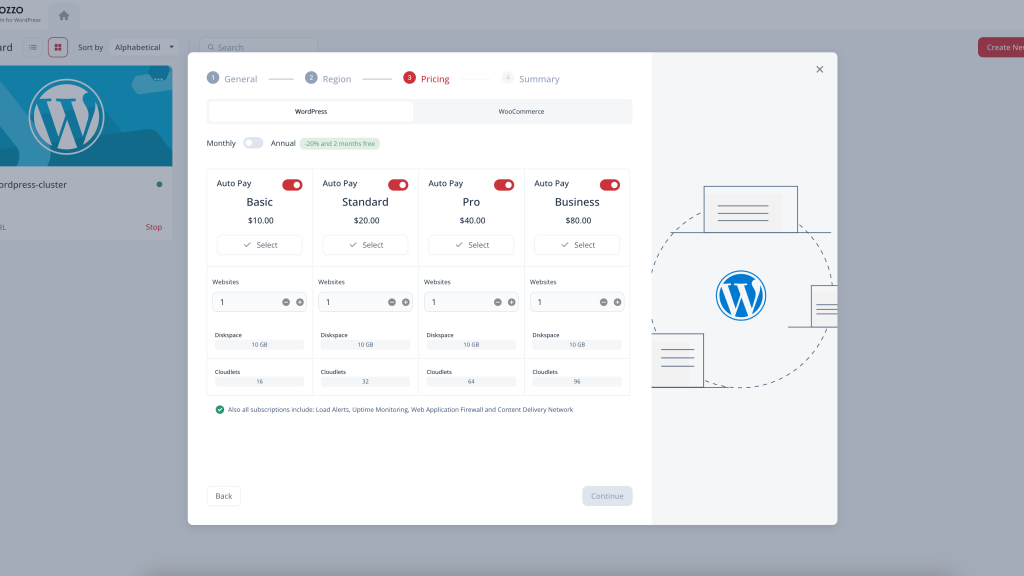Click the subscriptions include green checkmark

coord(219,409)
